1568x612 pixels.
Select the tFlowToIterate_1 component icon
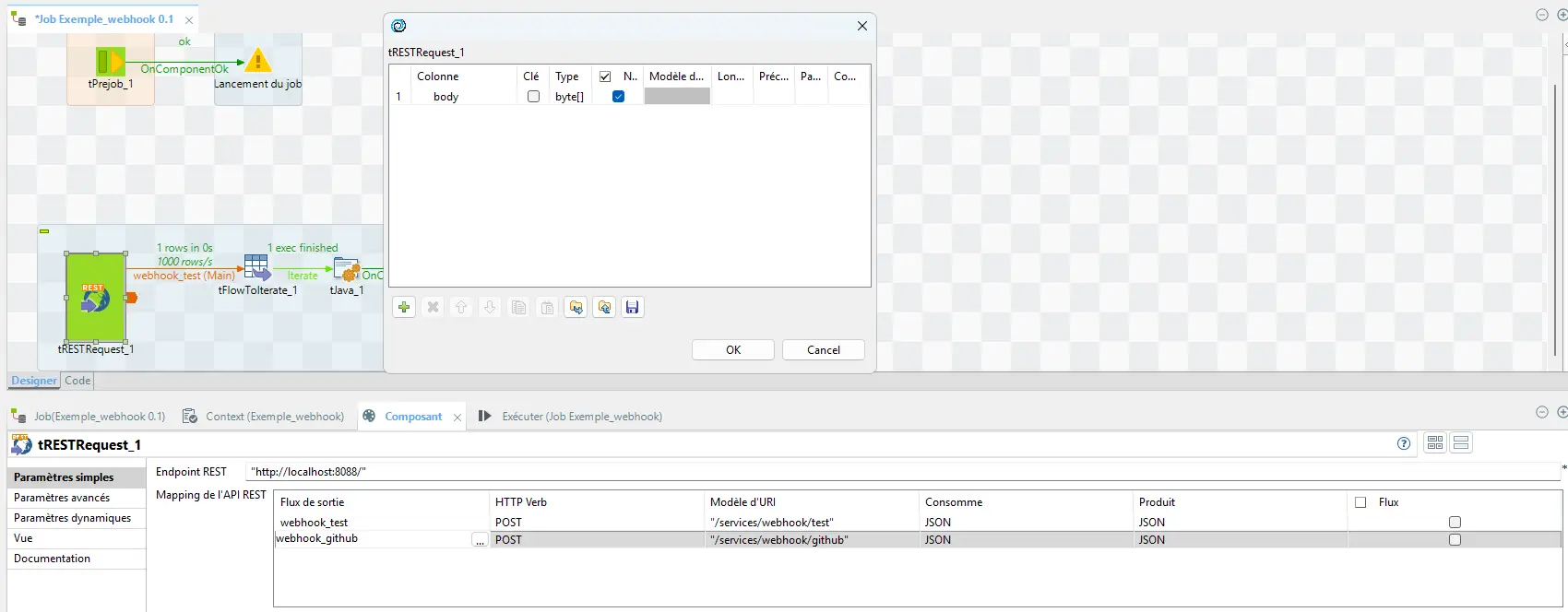(257, 268)
